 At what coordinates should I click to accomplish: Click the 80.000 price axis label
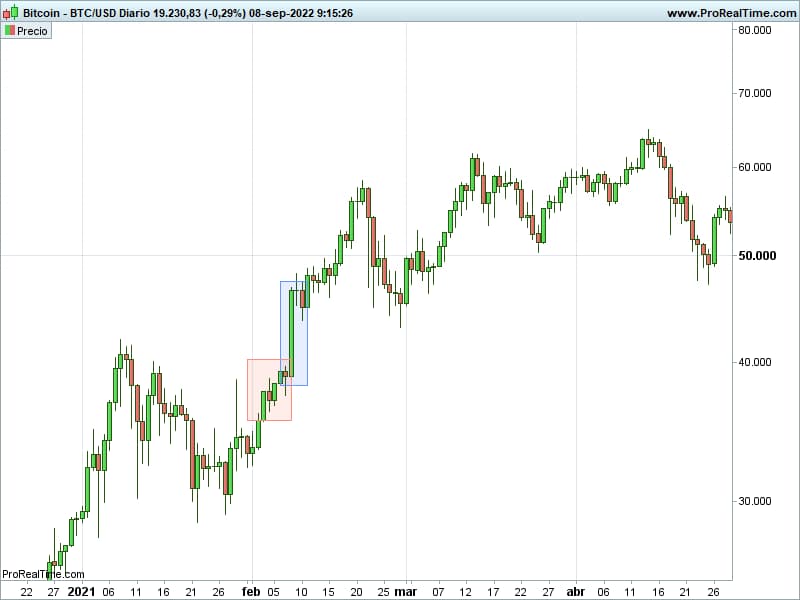tap(755, 30)
